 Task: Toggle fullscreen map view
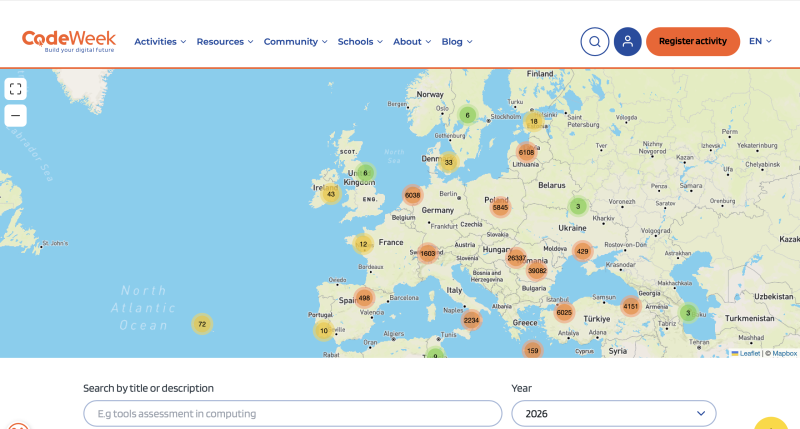coord(16,89)
